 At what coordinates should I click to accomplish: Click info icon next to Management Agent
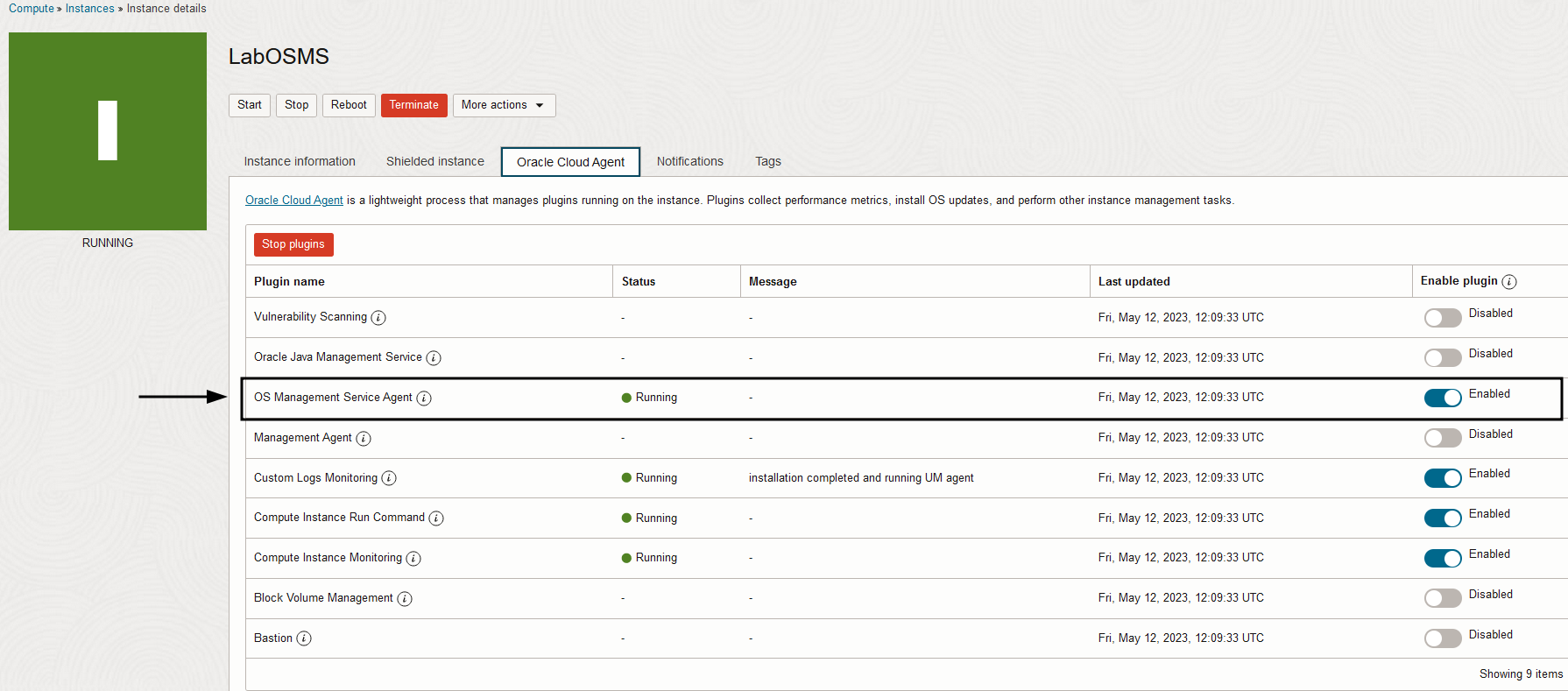click(364, 439)
